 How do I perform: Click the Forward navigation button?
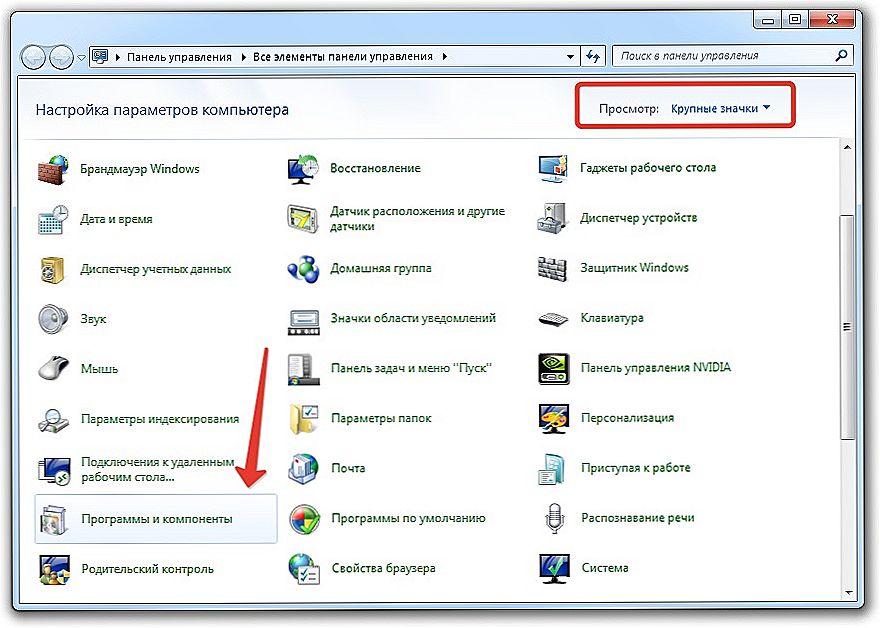61,57
